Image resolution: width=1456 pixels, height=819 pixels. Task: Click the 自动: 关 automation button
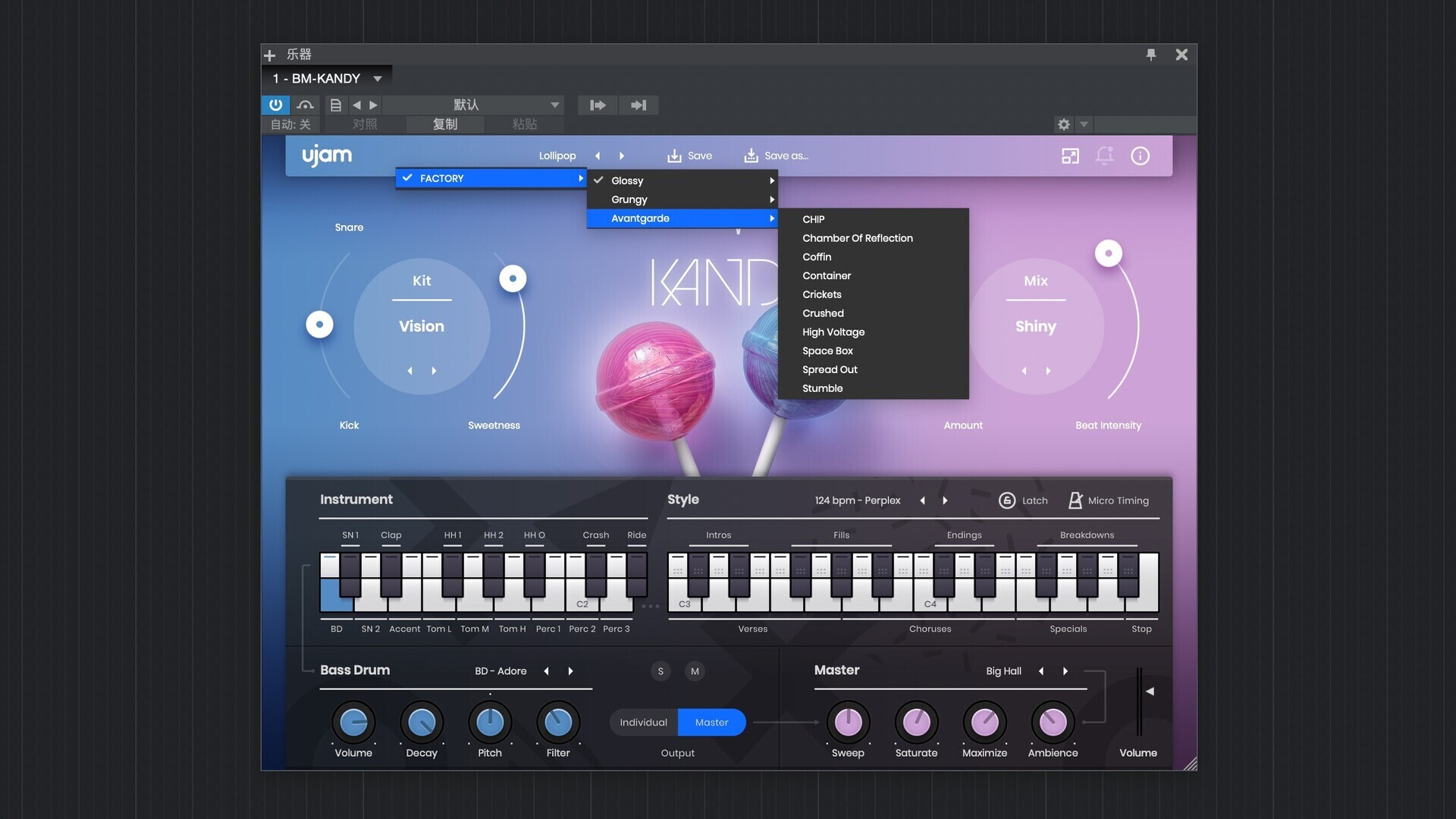(x=290, y=124)
